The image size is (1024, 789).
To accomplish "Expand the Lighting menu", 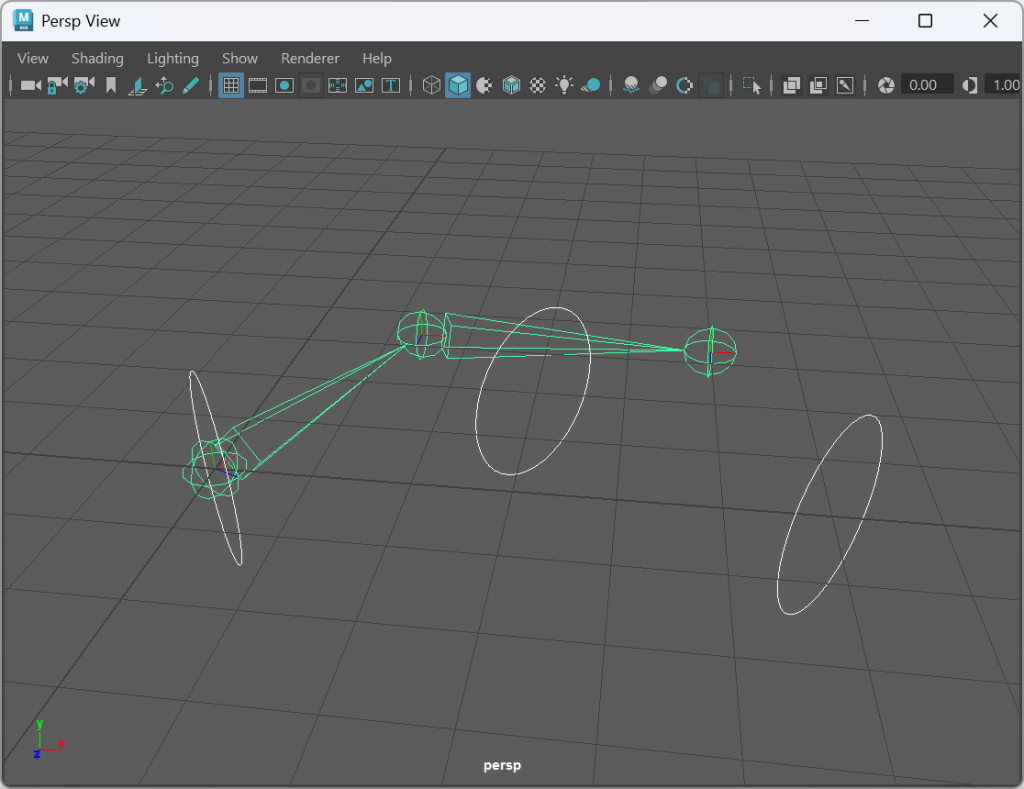I will pyautogui.click(x=172, y=58).
